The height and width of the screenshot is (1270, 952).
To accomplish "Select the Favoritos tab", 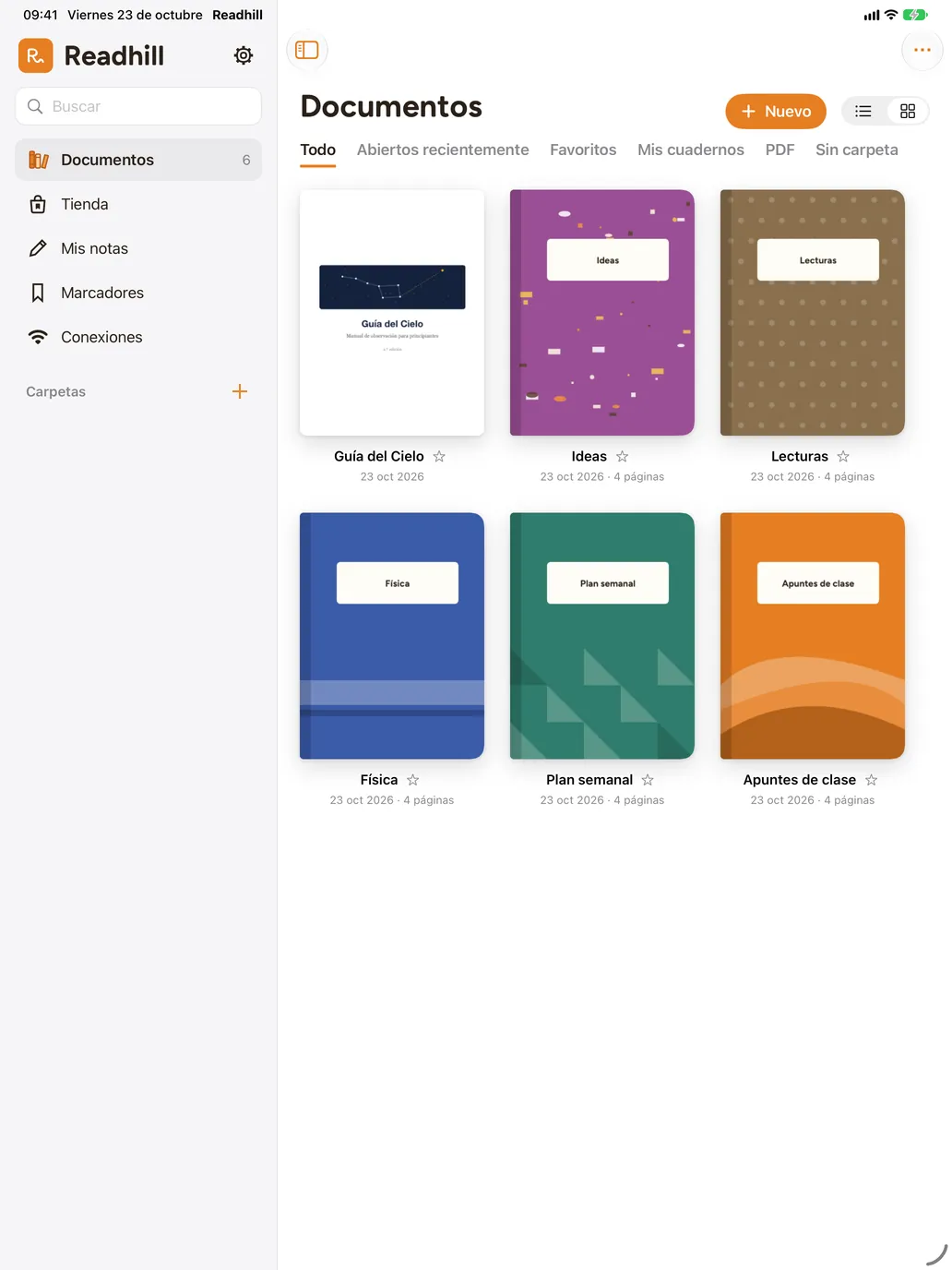I will click(583, 150).
